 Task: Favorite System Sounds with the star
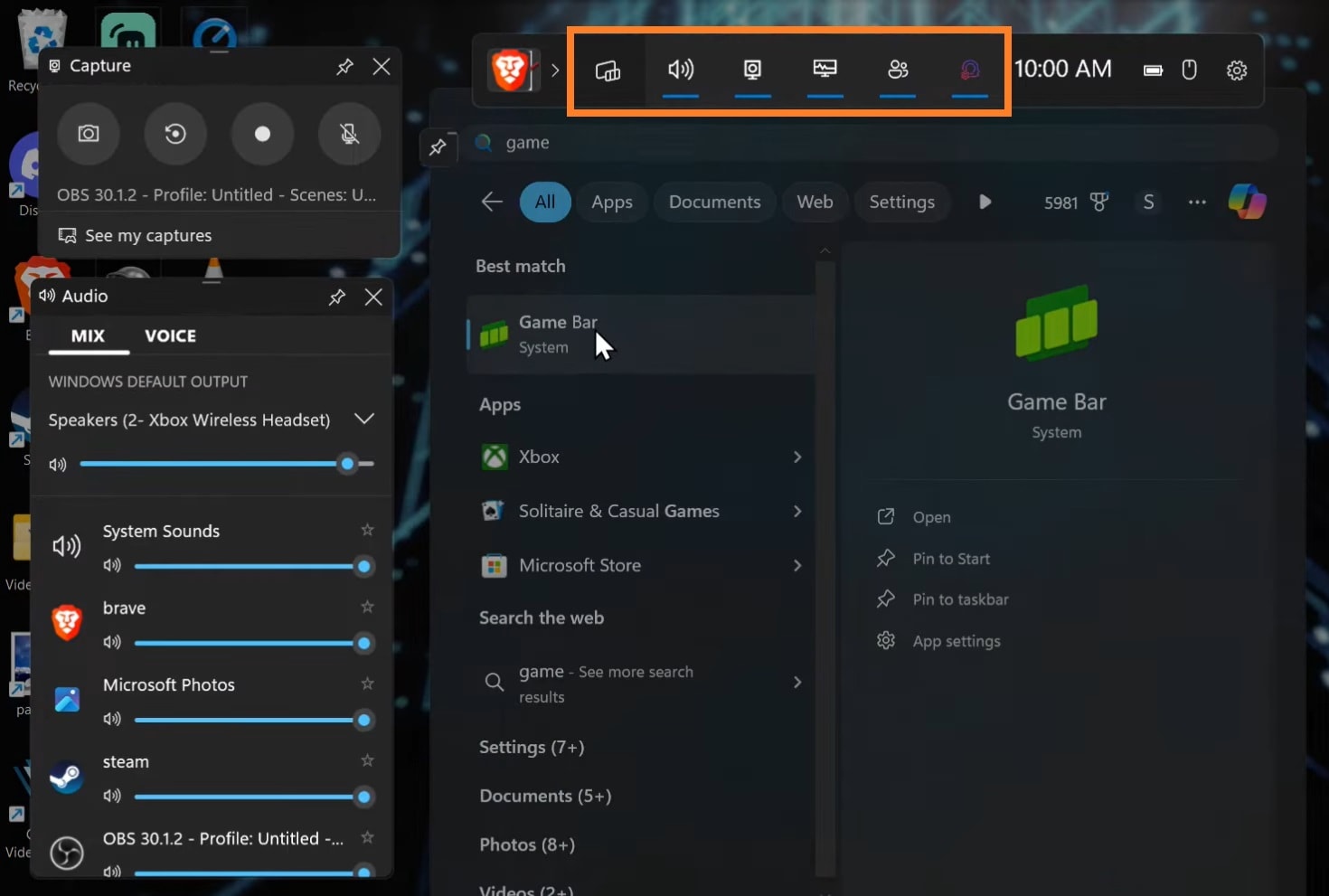[x=367, y=530]
